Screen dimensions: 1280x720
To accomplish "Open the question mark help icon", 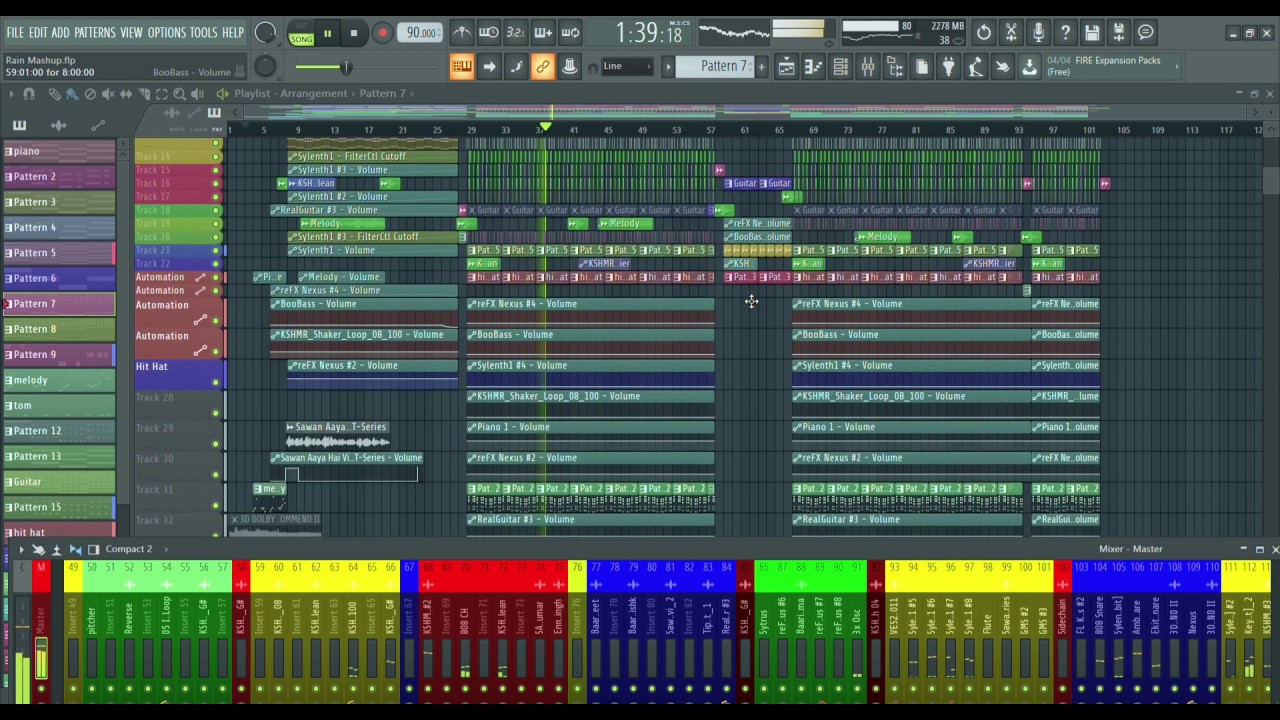I will tap(1065, 33).
